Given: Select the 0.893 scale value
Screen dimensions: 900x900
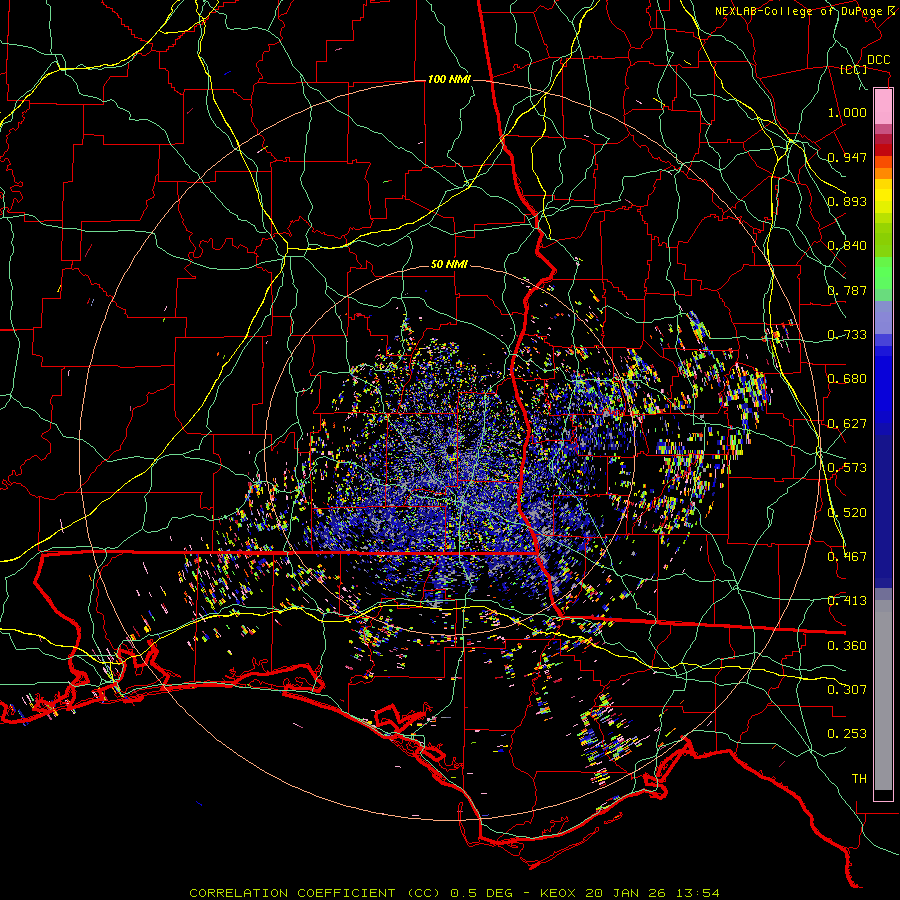Looking at the screenshot, I should pyautogui.click(x=847, y=201).
